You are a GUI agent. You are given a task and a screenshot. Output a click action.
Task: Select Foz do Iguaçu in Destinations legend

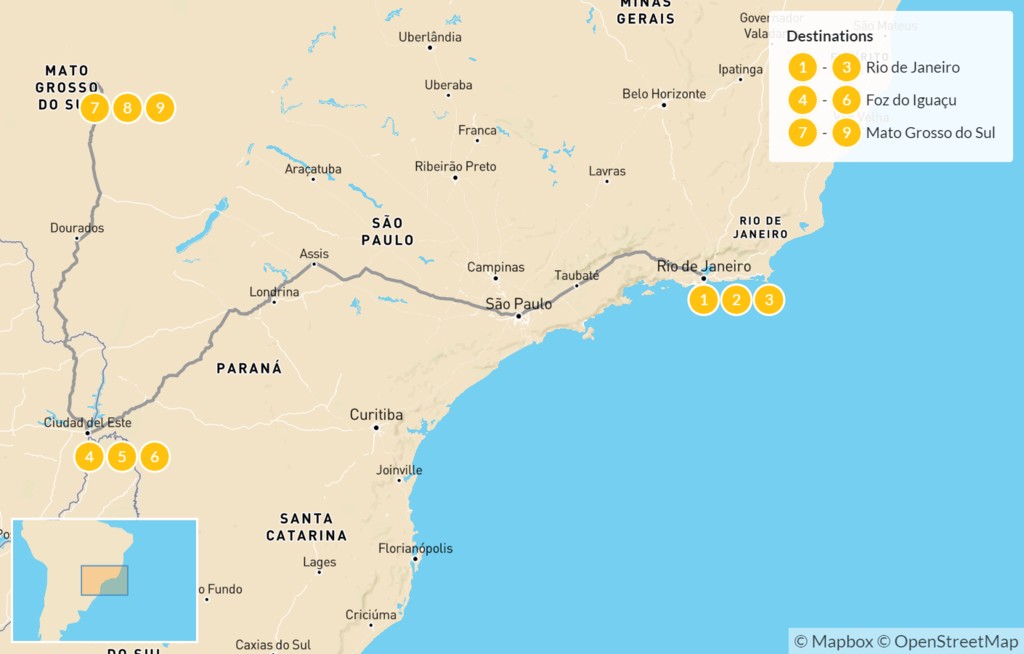[911, 100]
